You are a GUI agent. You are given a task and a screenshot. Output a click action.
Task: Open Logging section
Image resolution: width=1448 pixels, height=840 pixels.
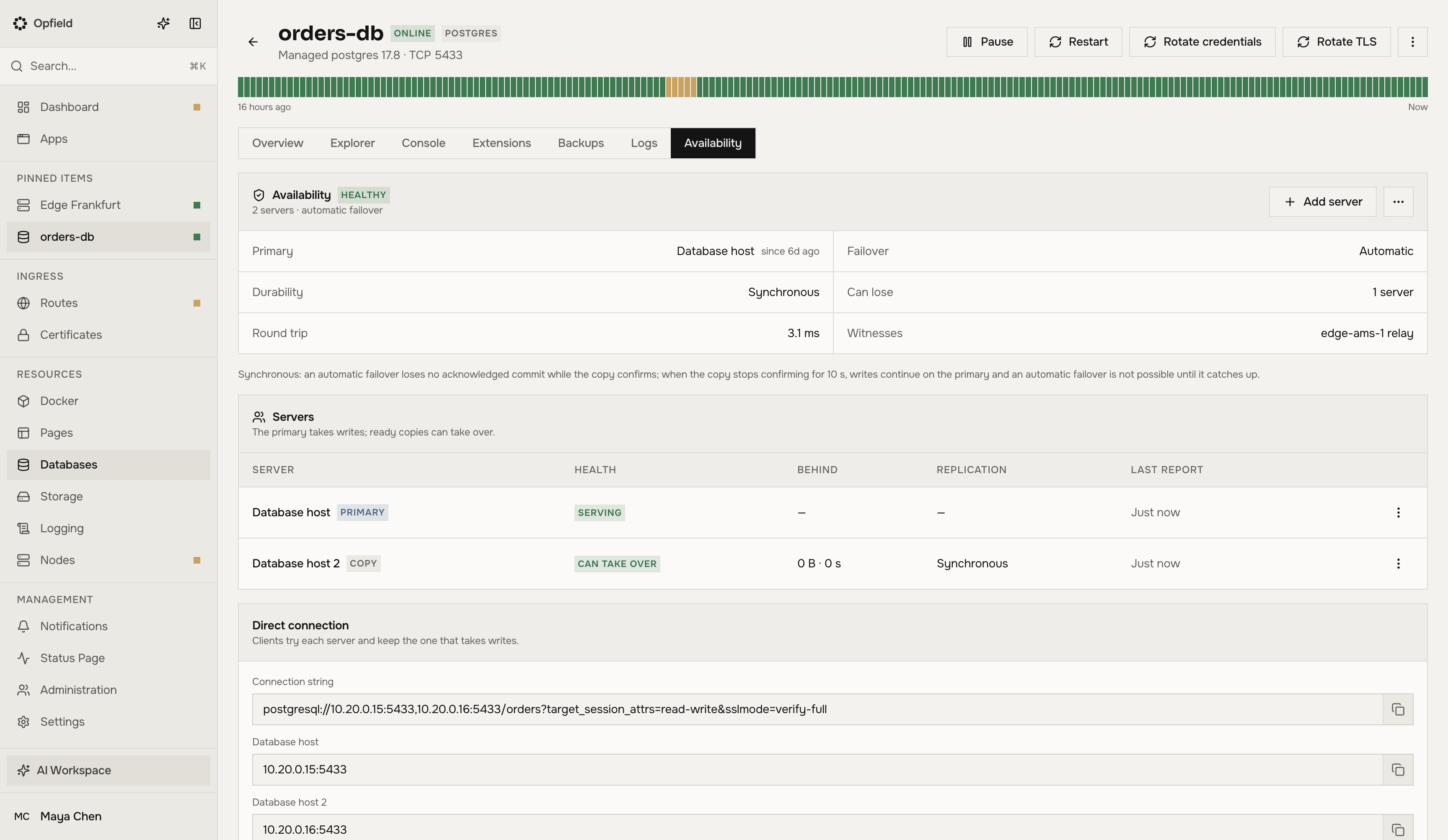pos(109,528)
